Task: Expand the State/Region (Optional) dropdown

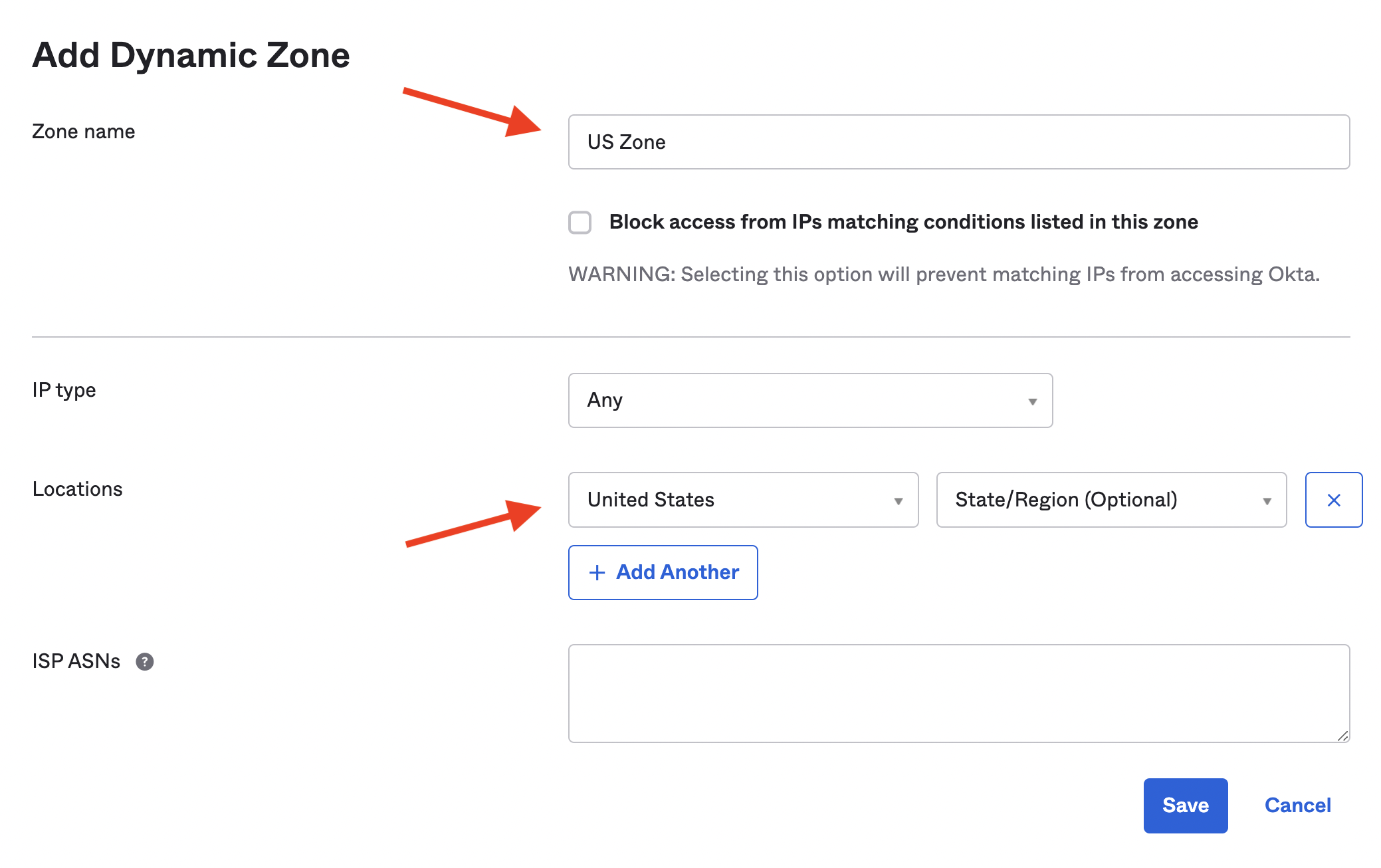Action: click(x=1111, y=500)
